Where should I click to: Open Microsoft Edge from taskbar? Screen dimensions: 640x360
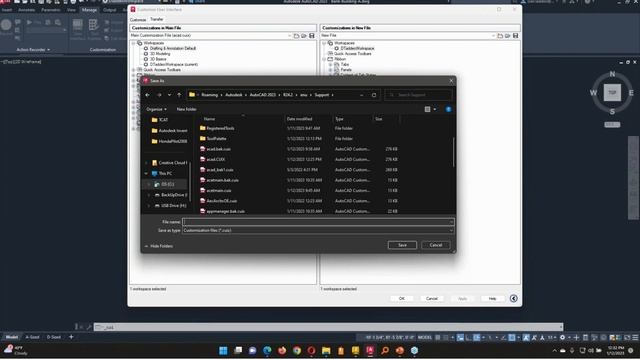pos(267,351)
